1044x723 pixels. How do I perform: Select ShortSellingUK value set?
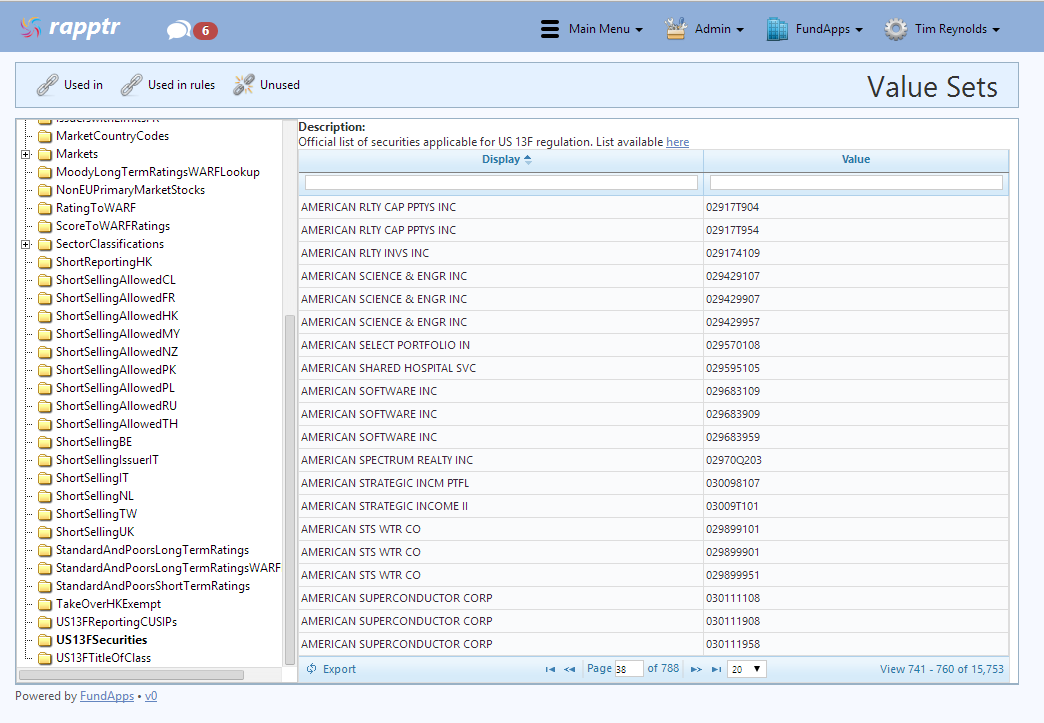tap(95, 532)
